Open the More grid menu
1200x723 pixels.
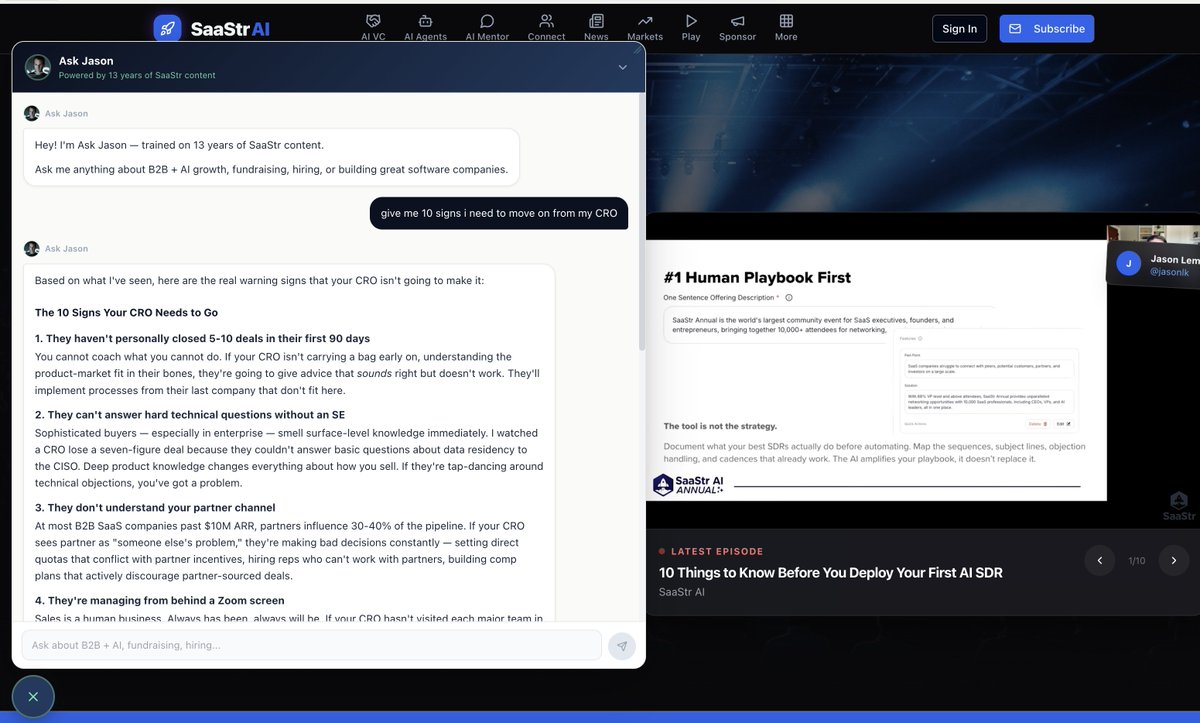pos(786,21)
